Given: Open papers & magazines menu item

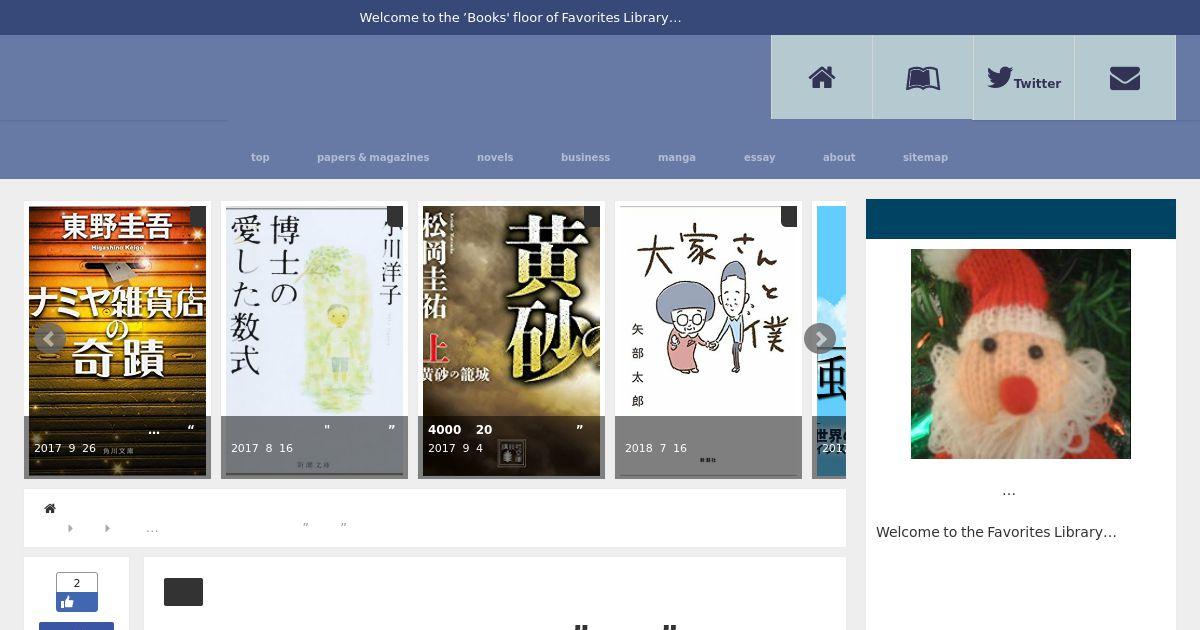Looking at the screenshot, I should [373, 157].
